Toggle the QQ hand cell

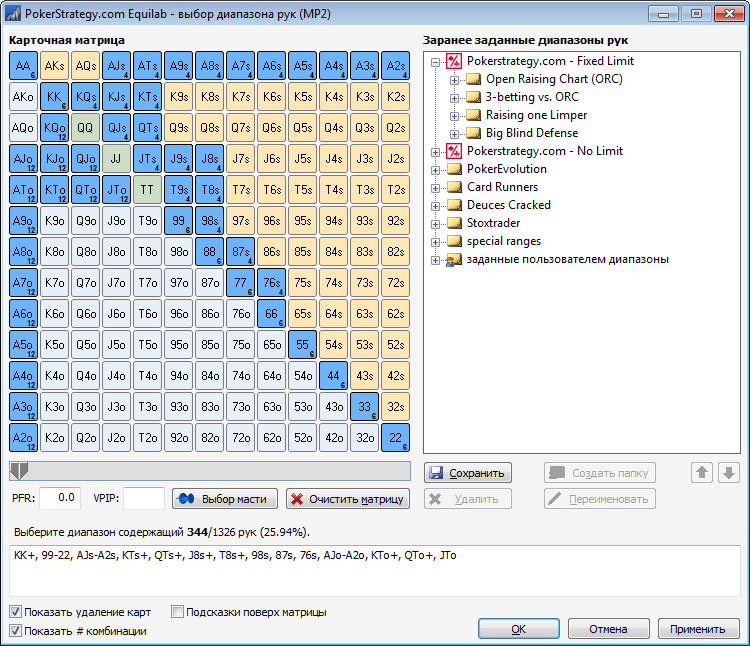[85, 128]
